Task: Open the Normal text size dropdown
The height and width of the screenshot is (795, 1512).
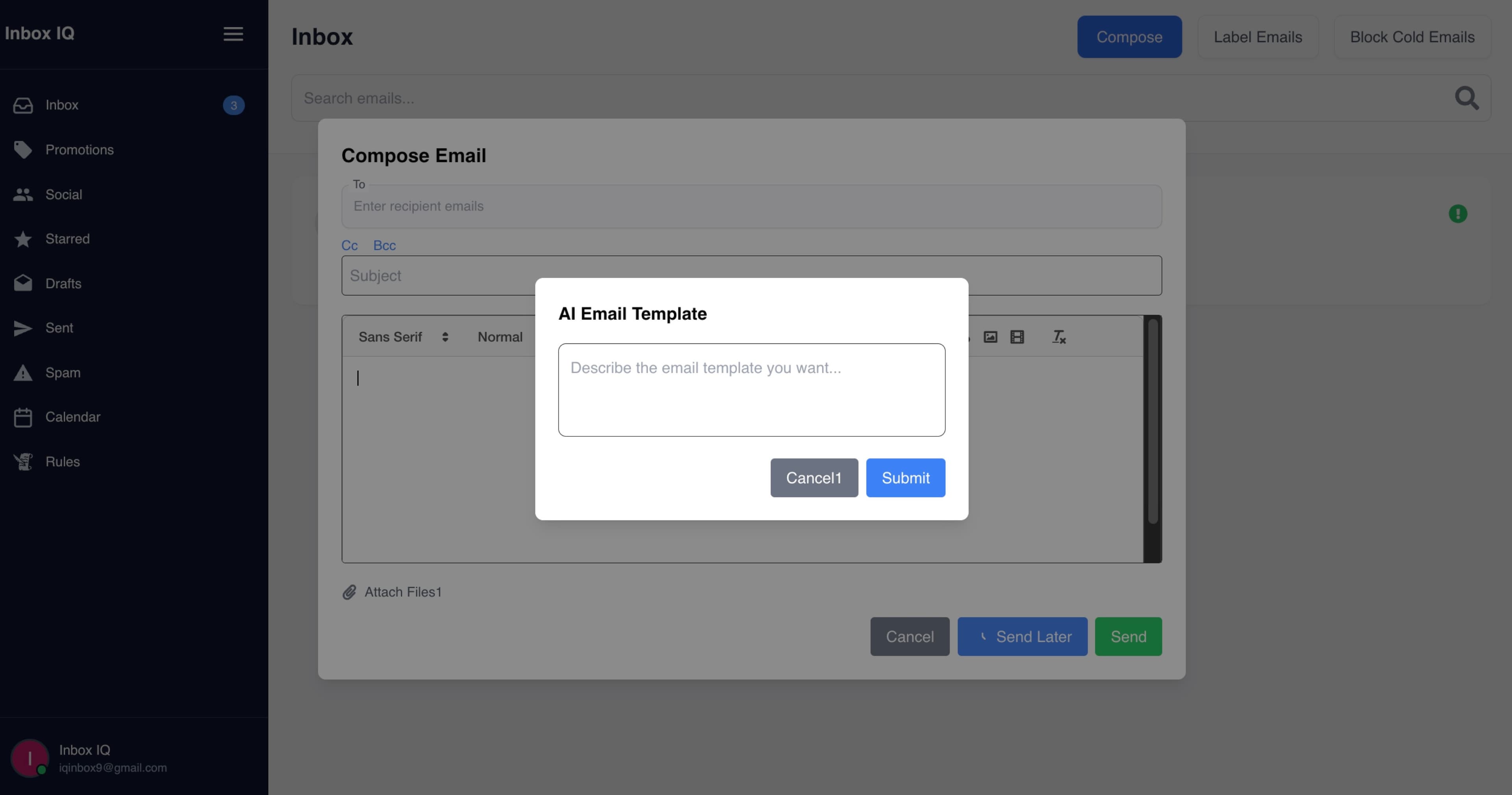Action: (500, 337)
